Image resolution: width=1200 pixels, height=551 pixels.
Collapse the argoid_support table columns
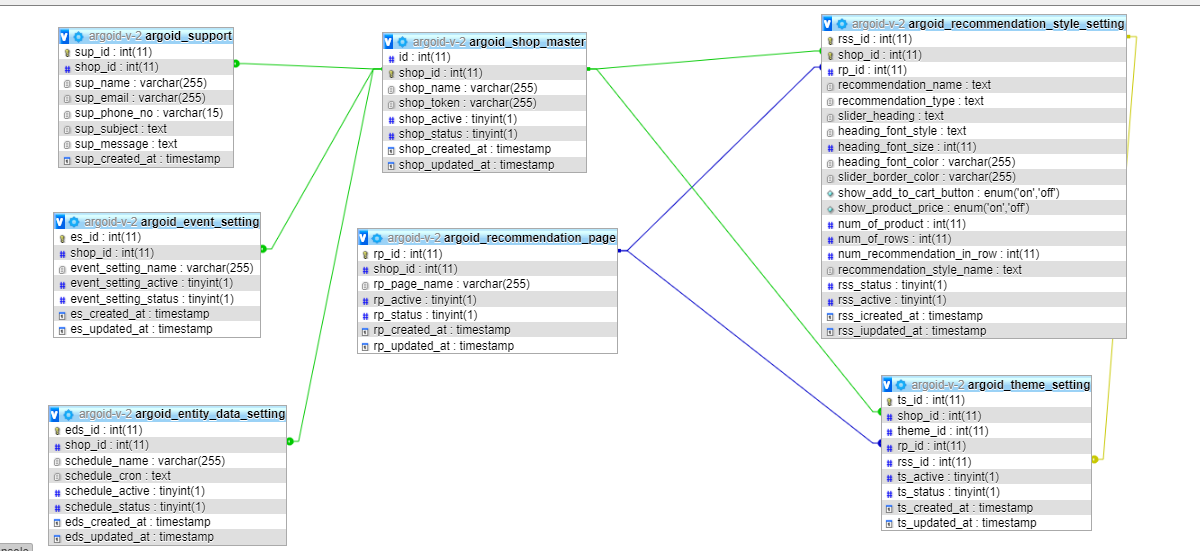[64, 36]
